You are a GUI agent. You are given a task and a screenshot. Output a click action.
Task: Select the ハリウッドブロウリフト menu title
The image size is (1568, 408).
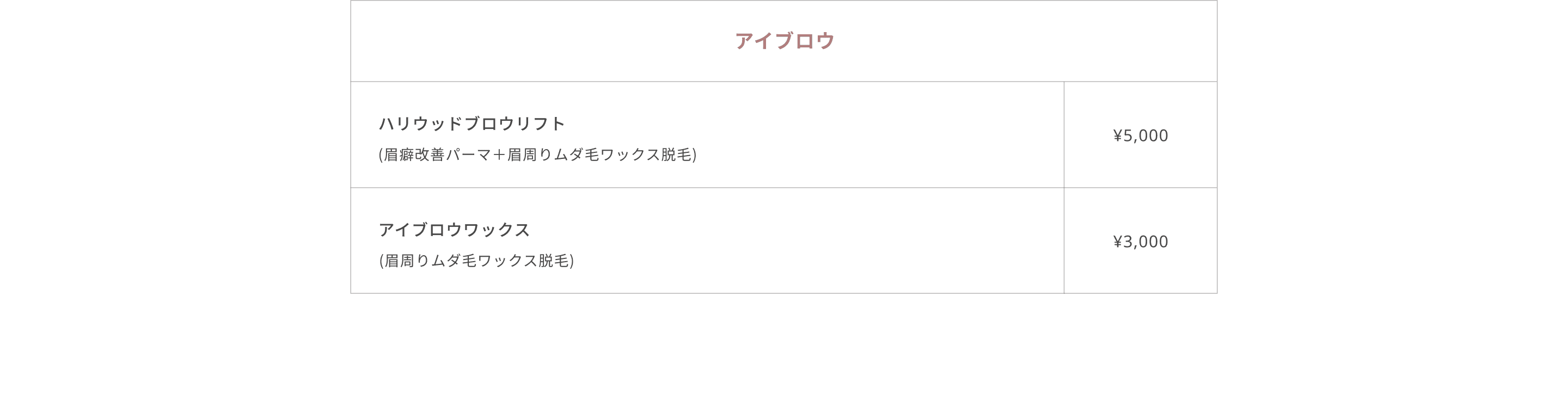pyautogui.click(x=471, y=124)
